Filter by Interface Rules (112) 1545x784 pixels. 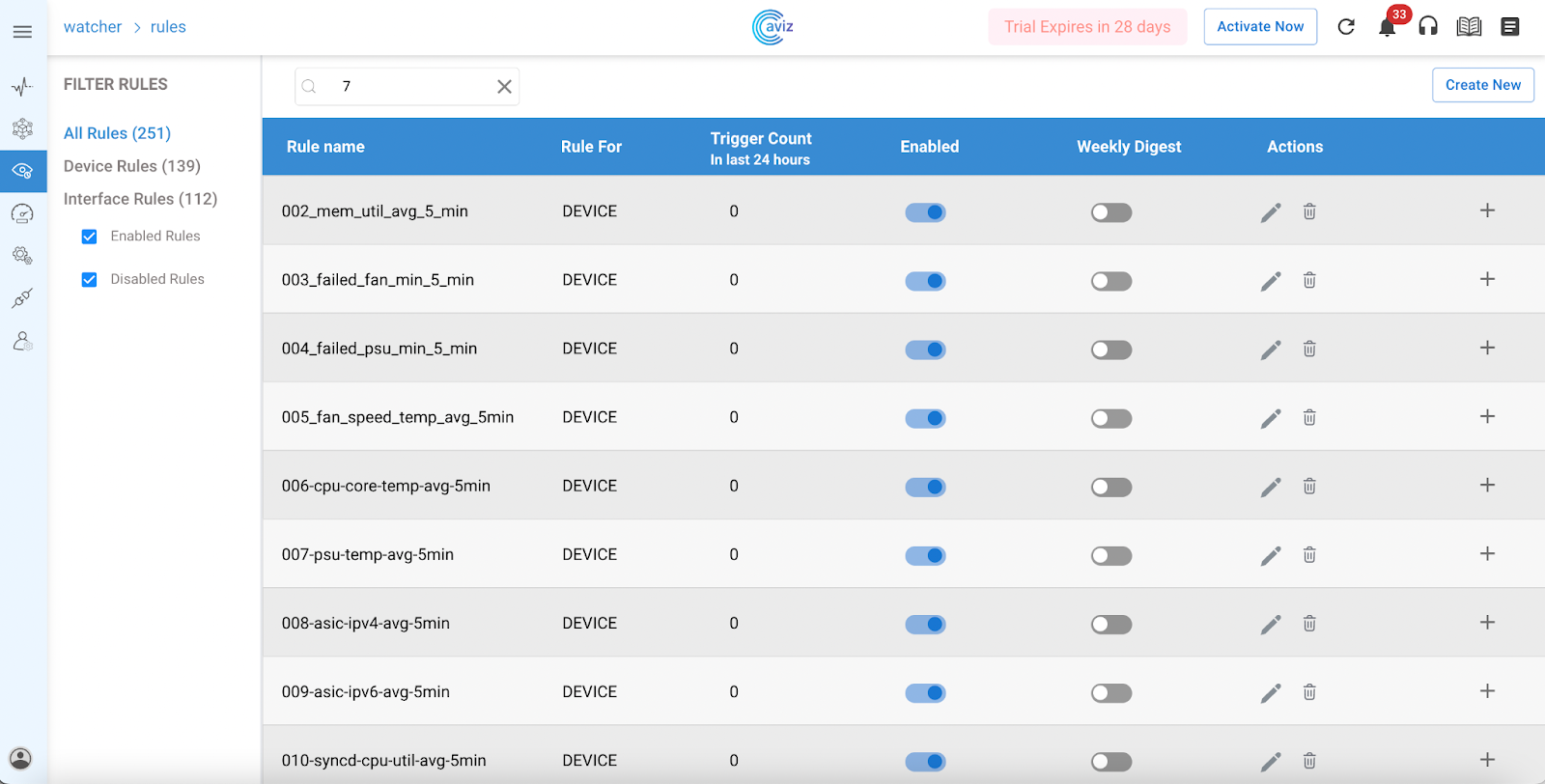(141, 199)
